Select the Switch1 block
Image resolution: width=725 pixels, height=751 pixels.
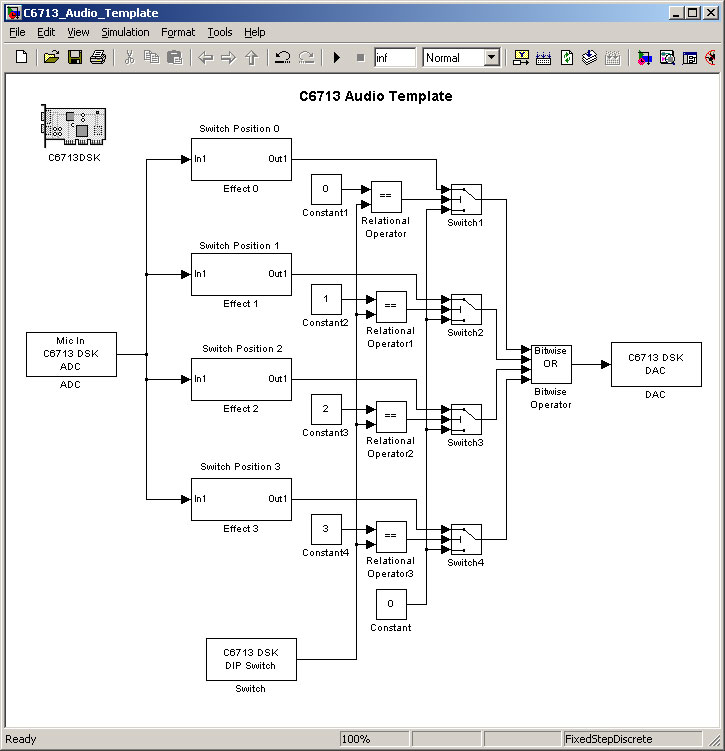tap(466, 200)
